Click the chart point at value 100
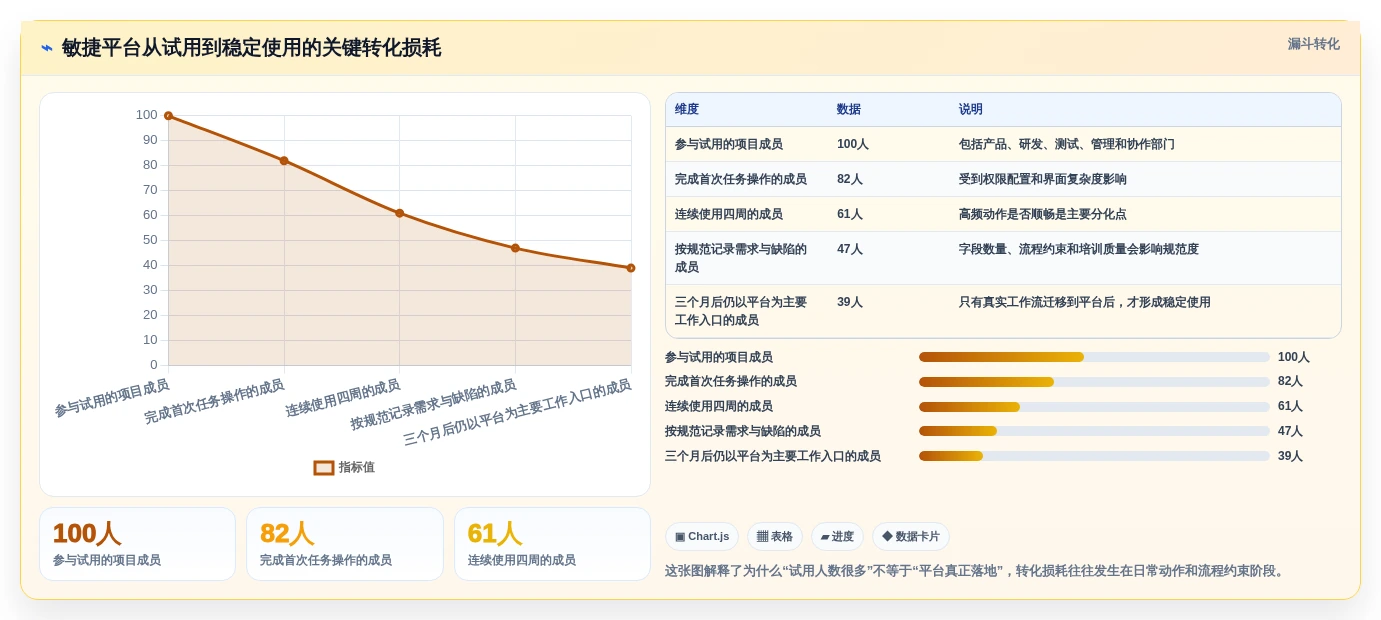The image size is (1381, 620). click(x=168, y=116)
